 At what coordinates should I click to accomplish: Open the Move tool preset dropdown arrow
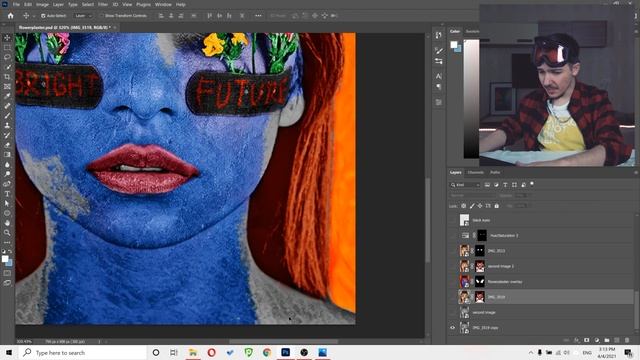[x=33, y=16]
